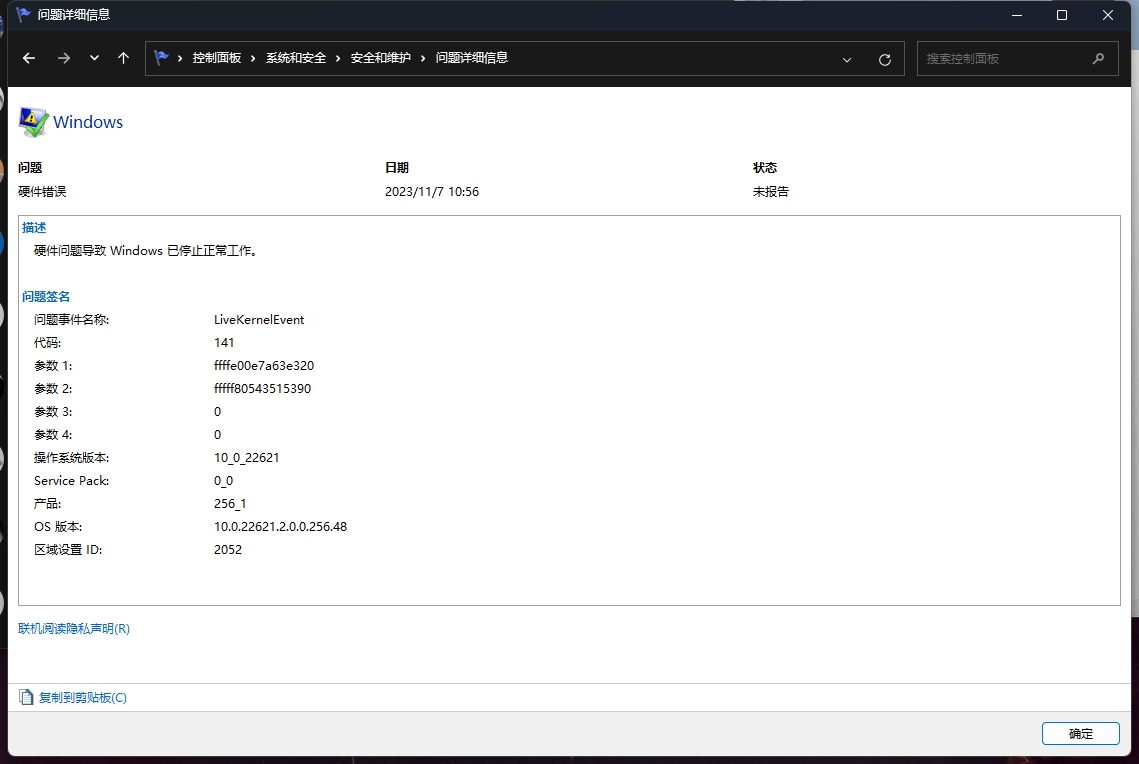Open the 安全和维护 breadcrumb
The image size is (1139, 764).
click(x=381, y=58)
